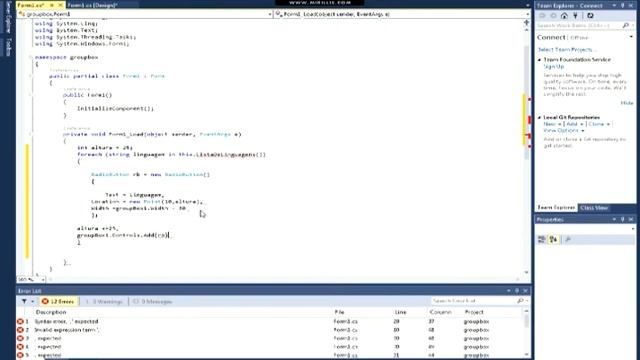This screenshot has height=360, width=640.
Task: Collapse Local Git Repositories section
Action: (x=540, y=117)
